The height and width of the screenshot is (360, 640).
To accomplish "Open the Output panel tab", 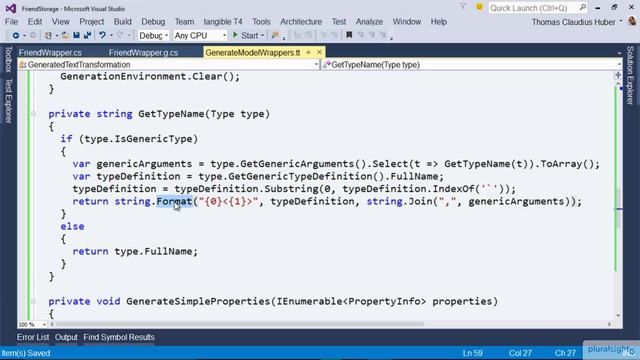I will tap(66, 337).
